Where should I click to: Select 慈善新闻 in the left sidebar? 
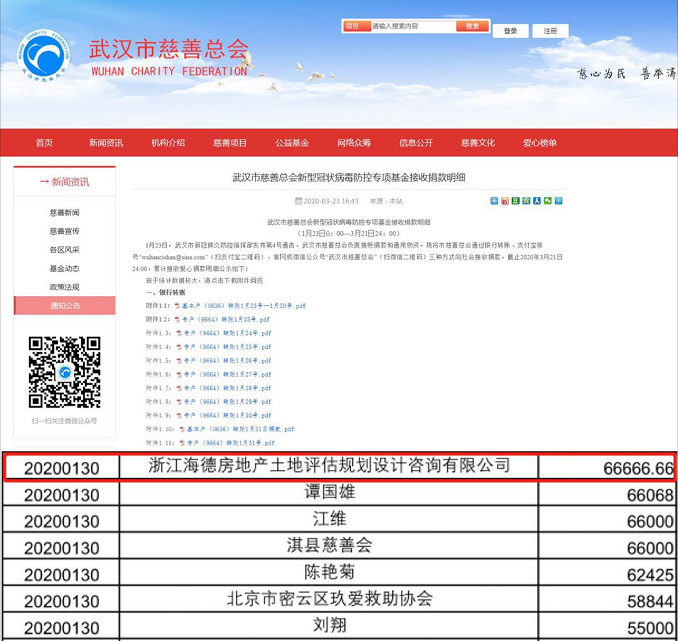coord(65,213)
